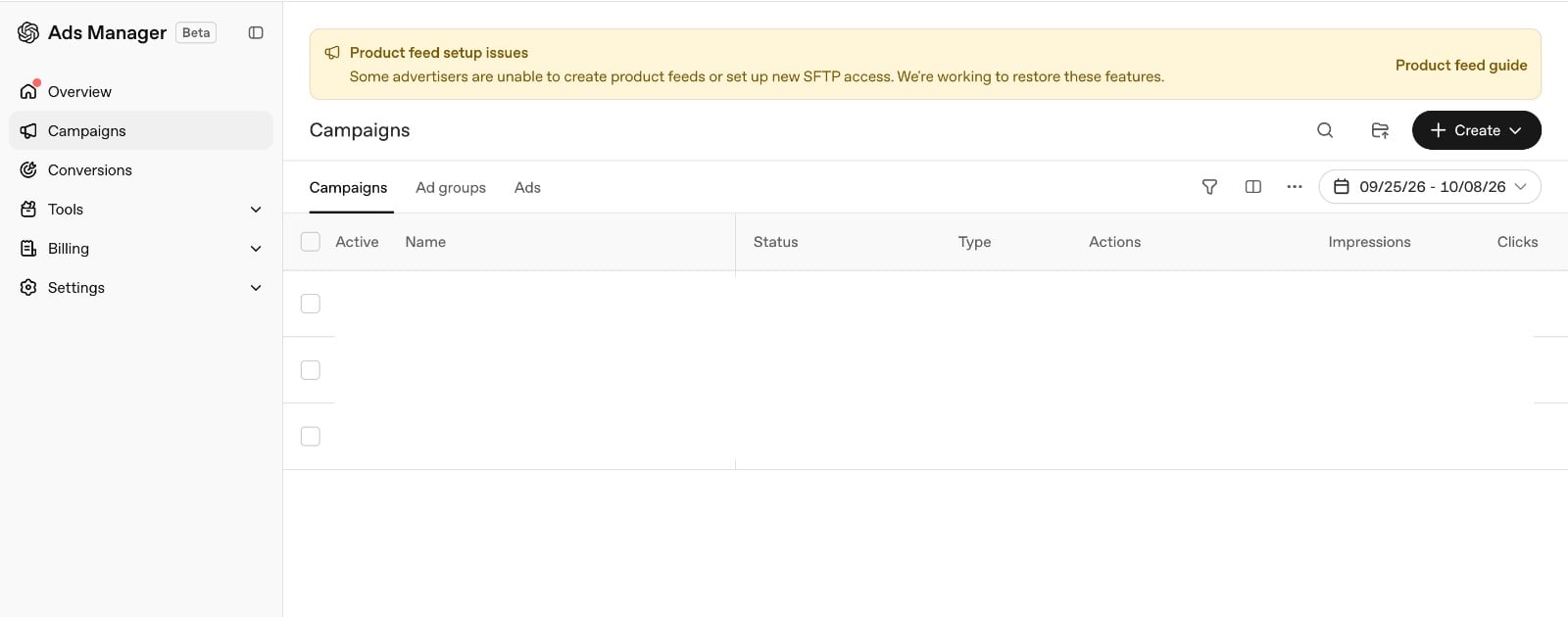Image resolution: width=1568 pixels, height=617 pixels.
Task: Tick the second table row checkbox
Action: [x=311, y=370]
